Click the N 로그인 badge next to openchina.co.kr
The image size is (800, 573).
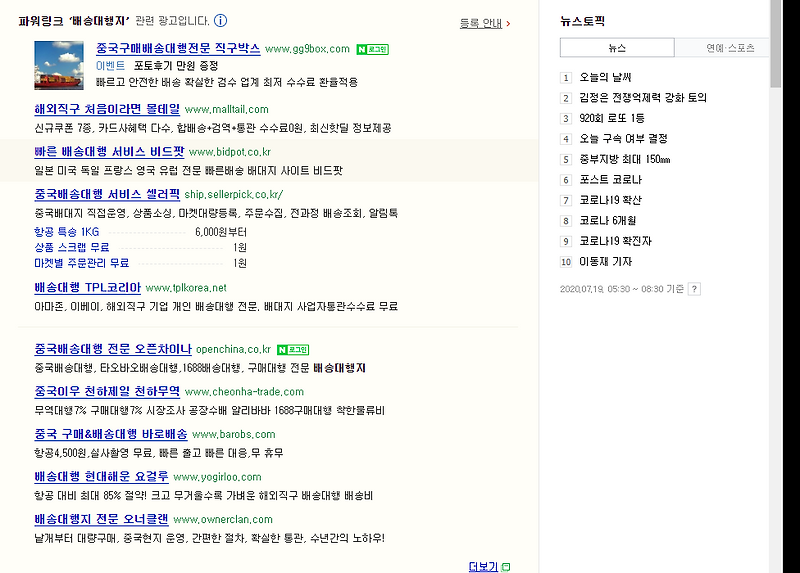293,350
